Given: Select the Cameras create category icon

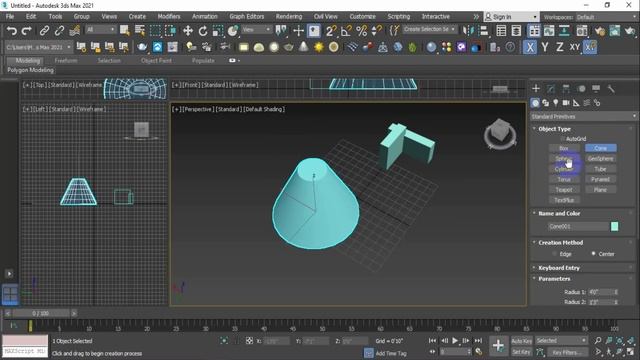Looking at the screenshot, I should coord(566,103).
